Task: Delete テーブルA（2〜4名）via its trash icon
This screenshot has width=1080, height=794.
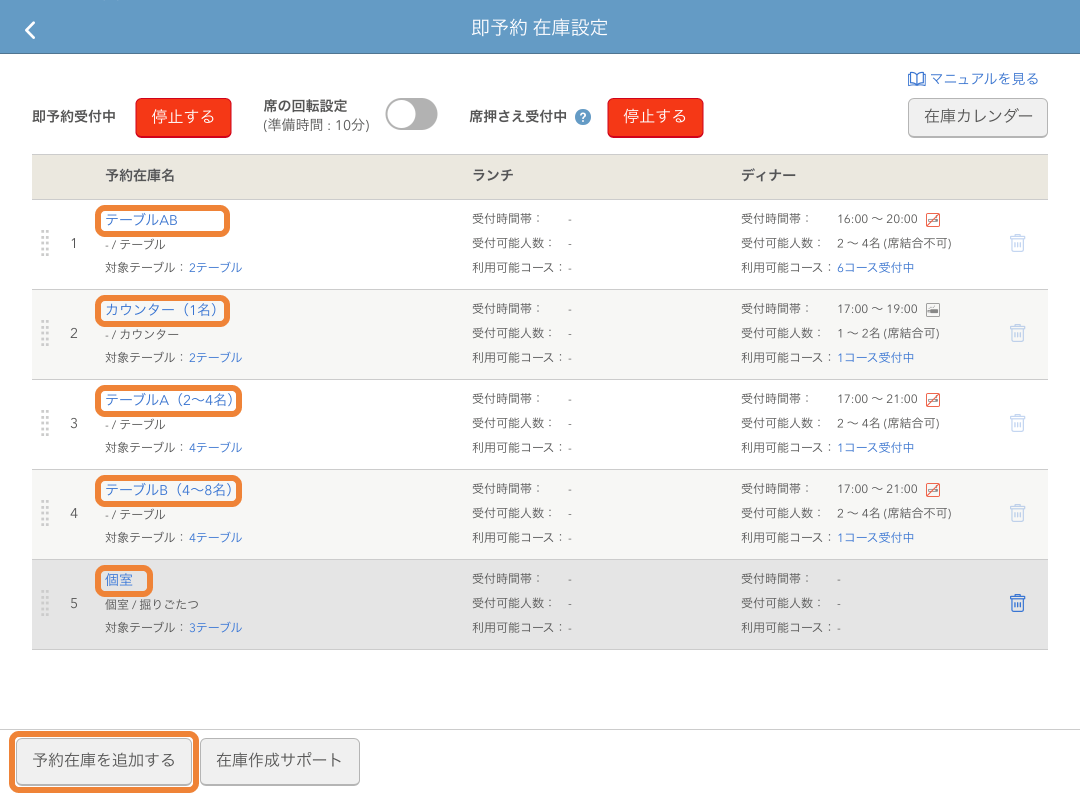Action: (1017, 423)
